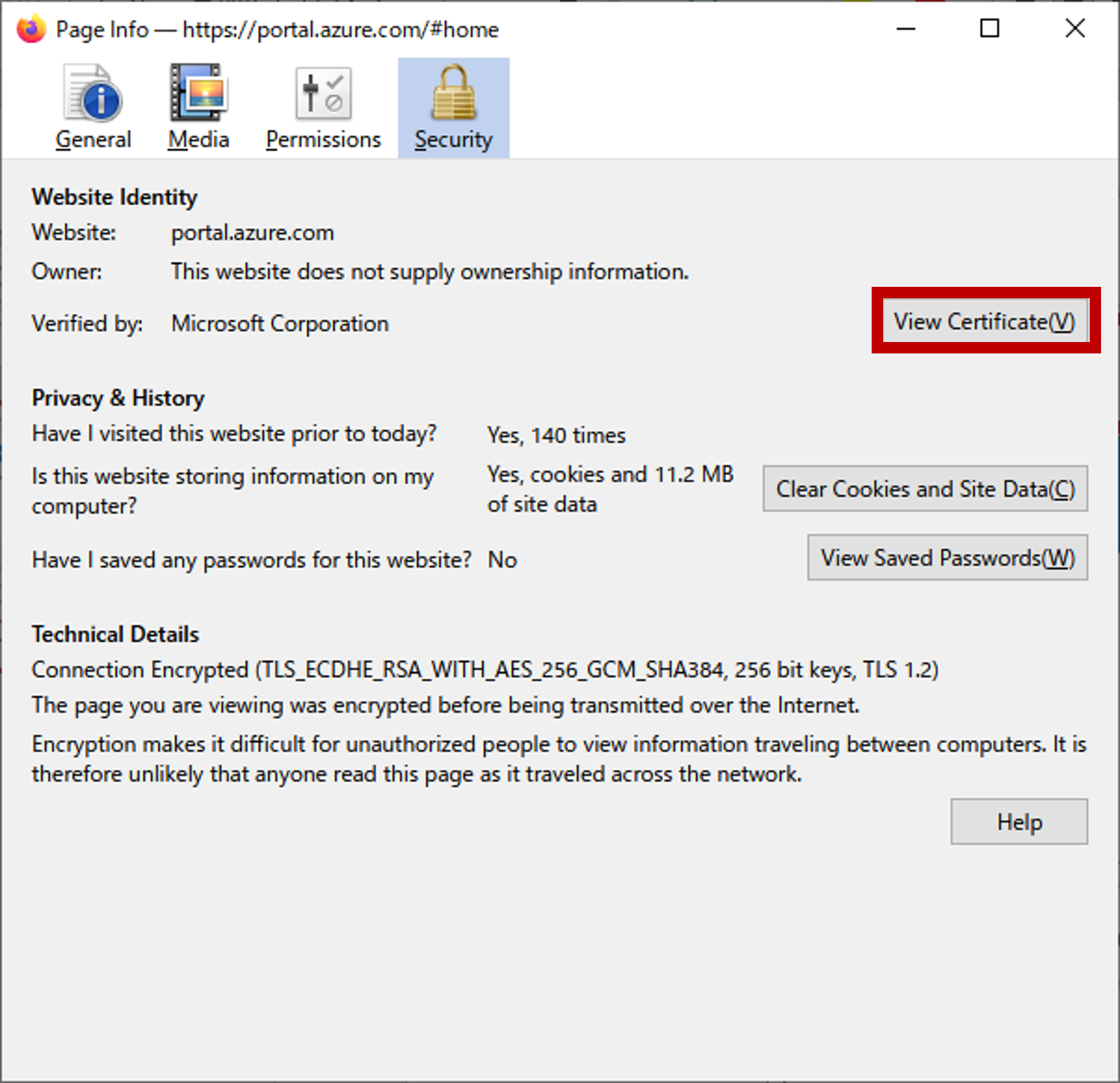Close the Page Info dialog

coord(1076,29)
